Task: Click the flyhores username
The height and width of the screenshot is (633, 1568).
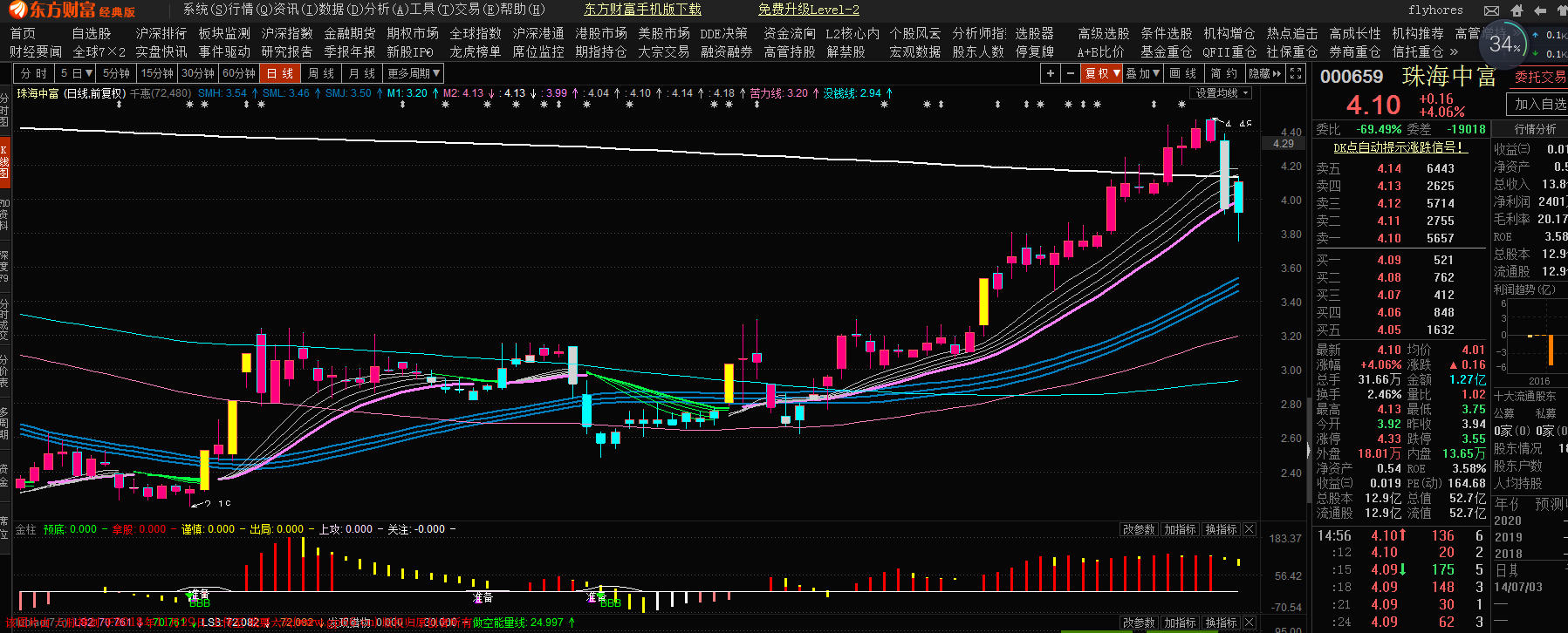Action: 1435,10
